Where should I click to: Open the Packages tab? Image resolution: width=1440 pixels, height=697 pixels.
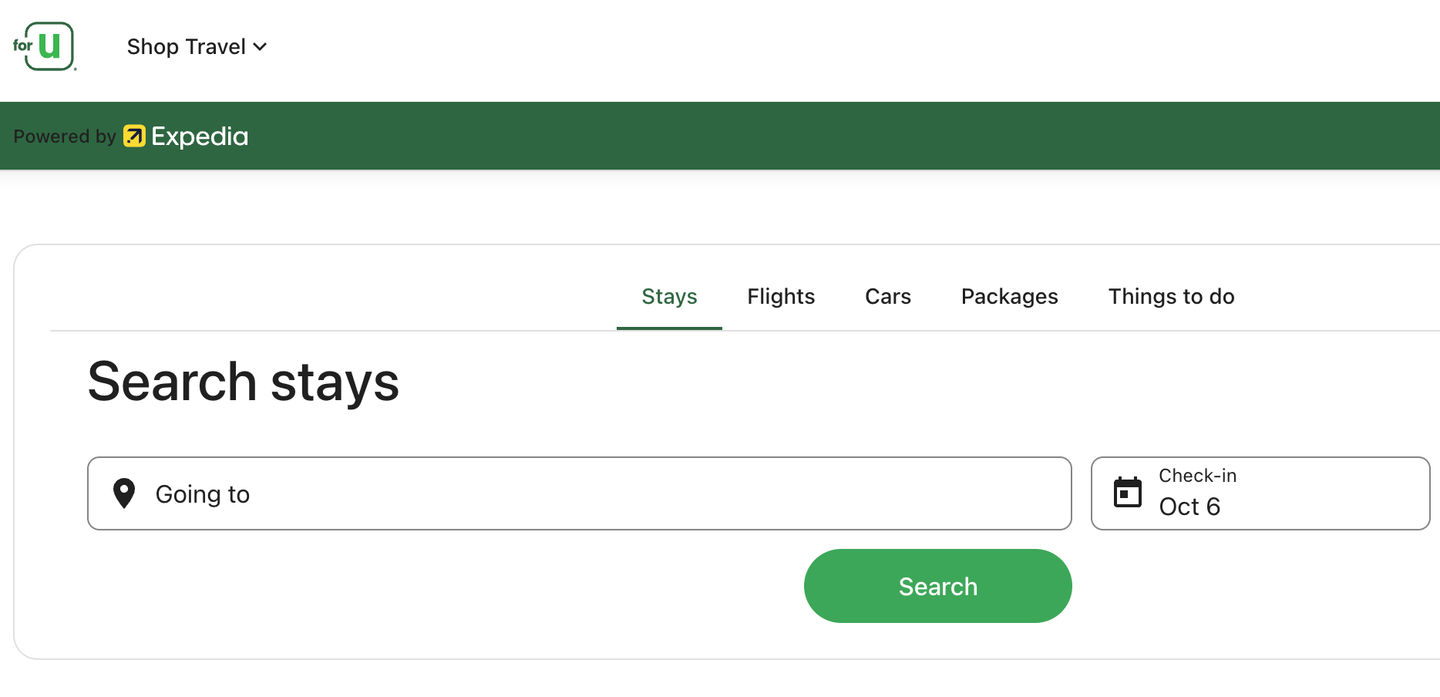1009,296
